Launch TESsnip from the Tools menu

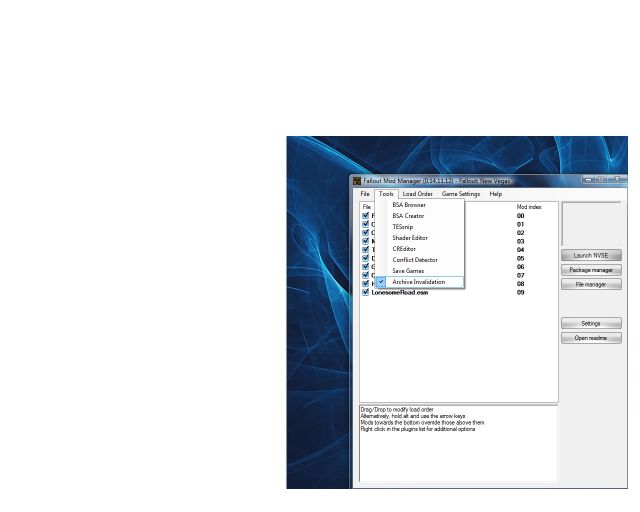click(x=420, y=227)
